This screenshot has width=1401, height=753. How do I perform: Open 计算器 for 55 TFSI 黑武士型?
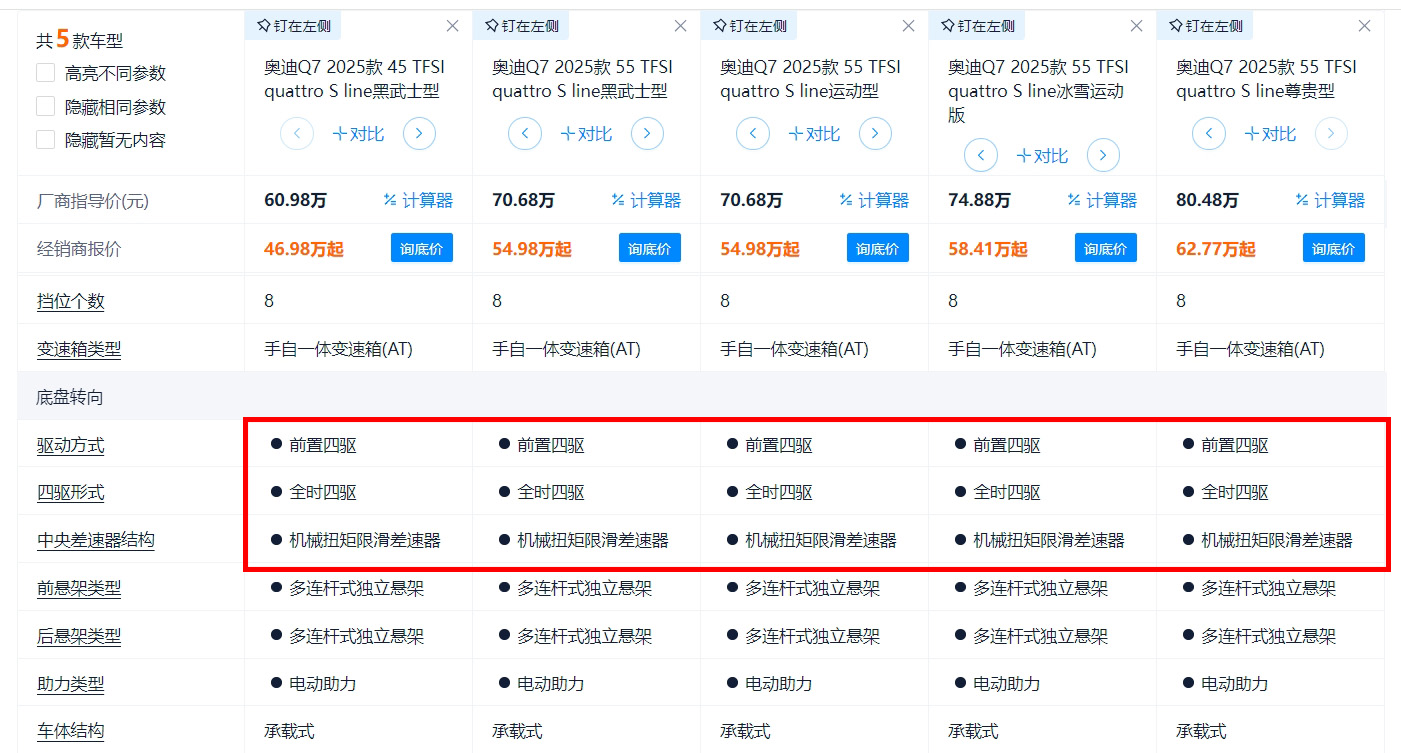click(646, 200)
